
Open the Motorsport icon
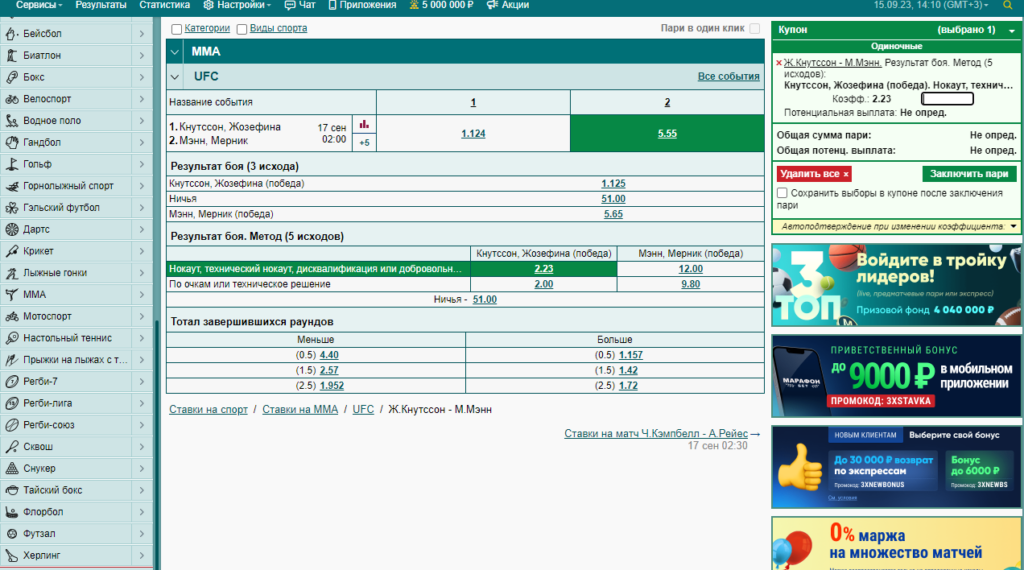click(x=12, y=316)
